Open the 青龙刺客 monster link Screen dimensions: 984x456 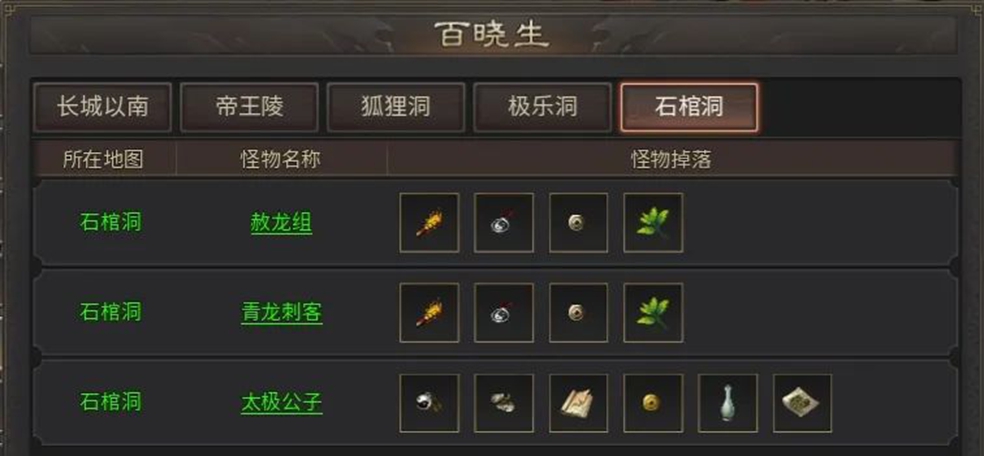point(282,312)
